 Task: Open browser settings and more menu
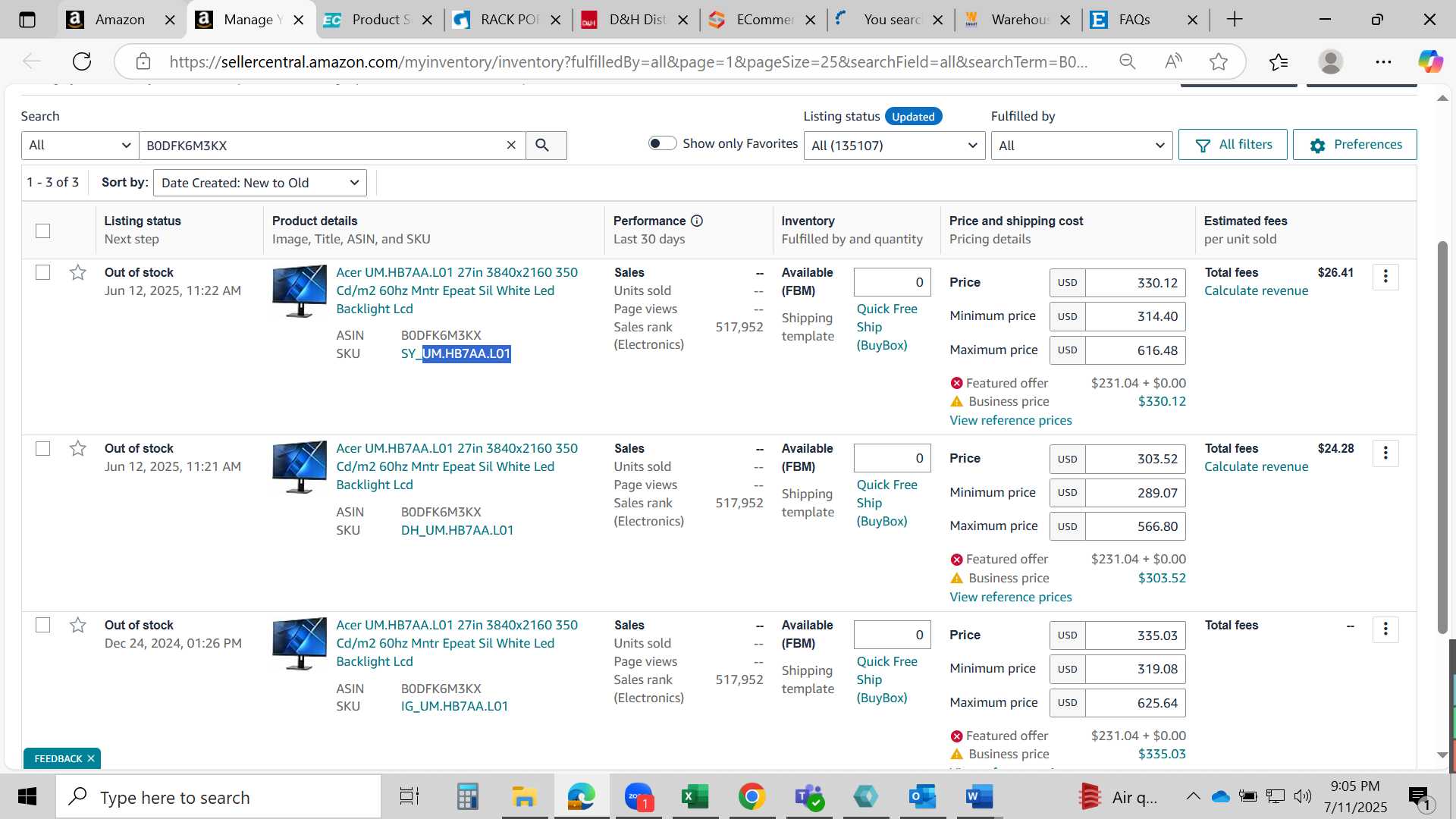[1383, 61]
